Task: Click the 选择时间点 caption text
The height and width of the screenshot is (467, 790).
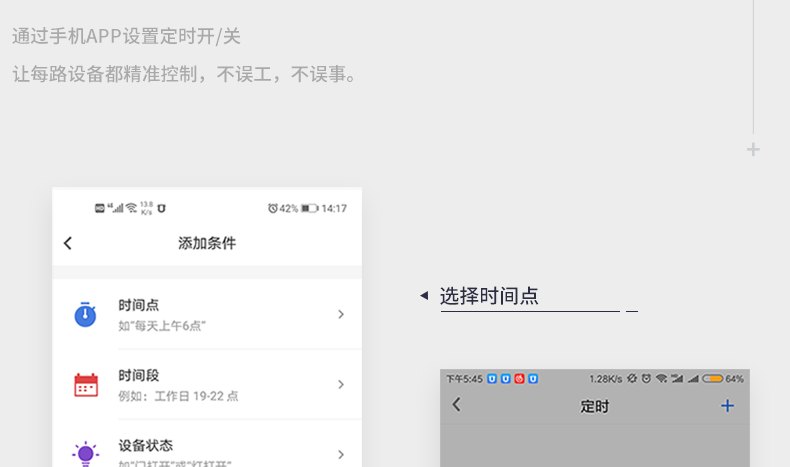Action: point(489,296)
